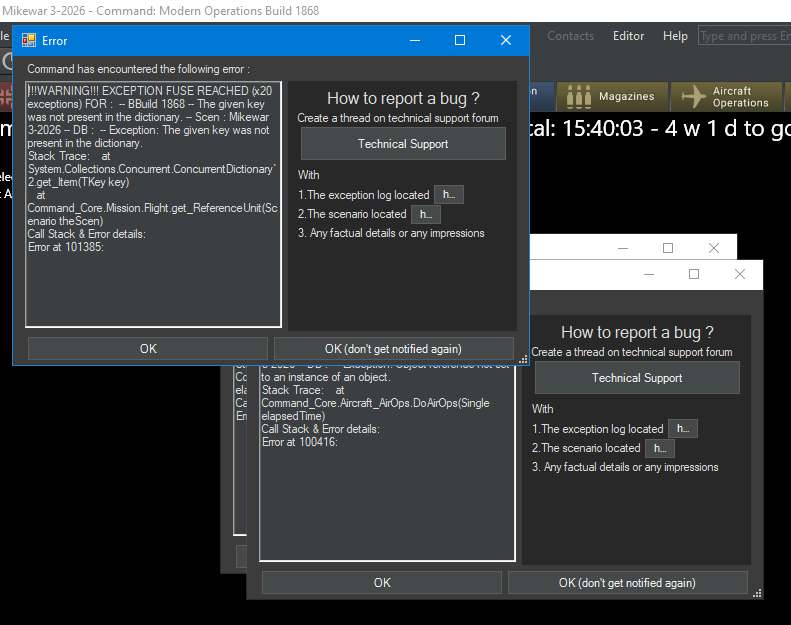Click 'Any factual details or any impressions' in front dialog
The height and width of the screenshot is (625, 791).
coord(397,233)
